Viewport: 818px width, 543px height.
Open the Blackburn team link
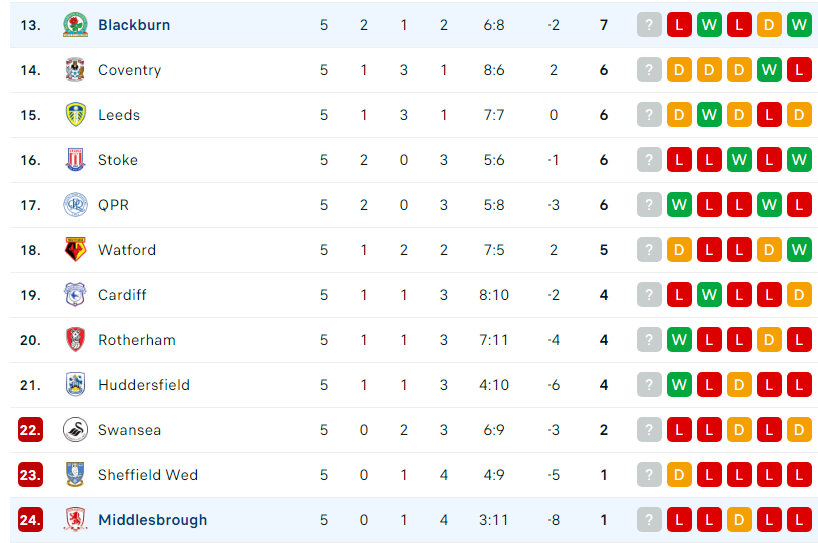[134, 25]
